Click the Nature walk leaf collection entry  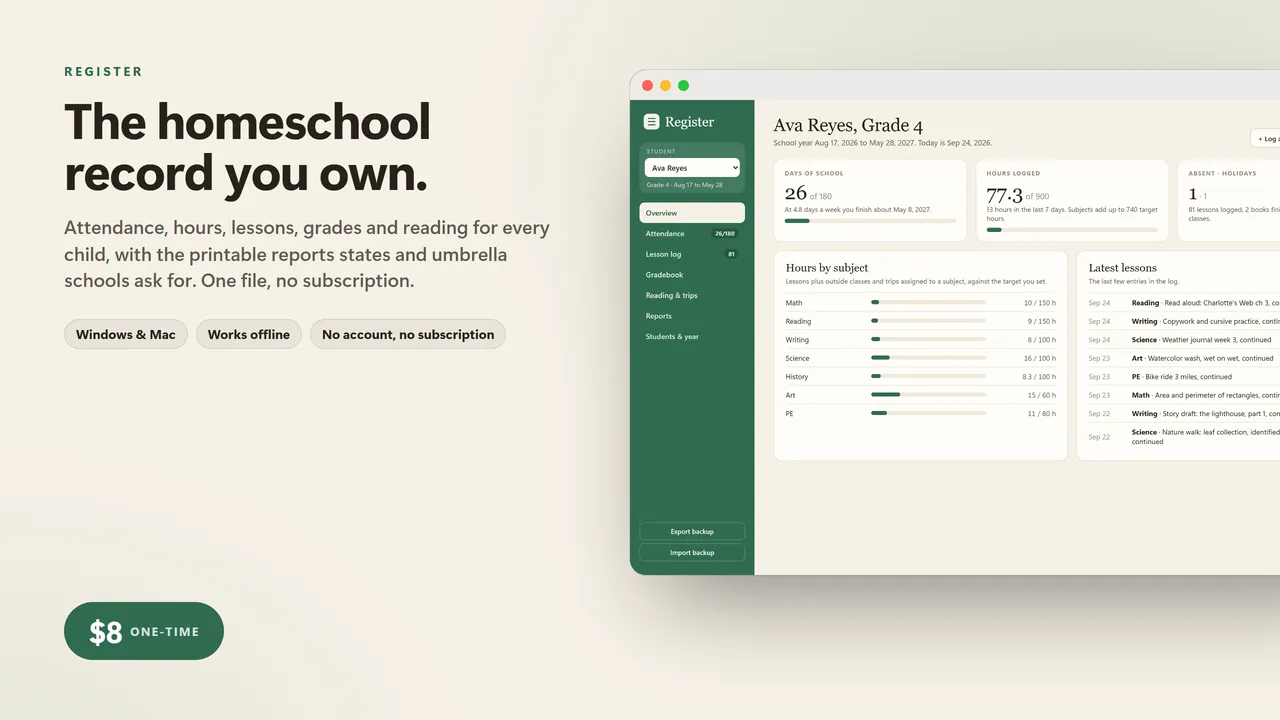[x=1184, y=437]
